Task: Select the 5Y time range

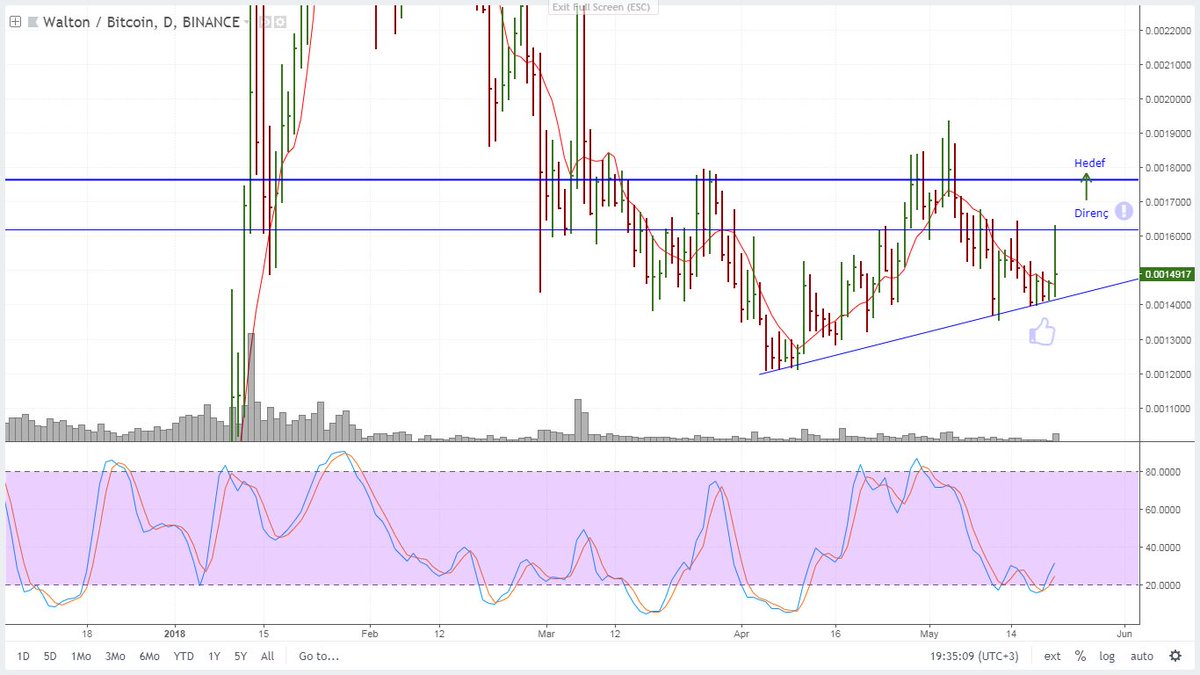Action: coord(240,657)
